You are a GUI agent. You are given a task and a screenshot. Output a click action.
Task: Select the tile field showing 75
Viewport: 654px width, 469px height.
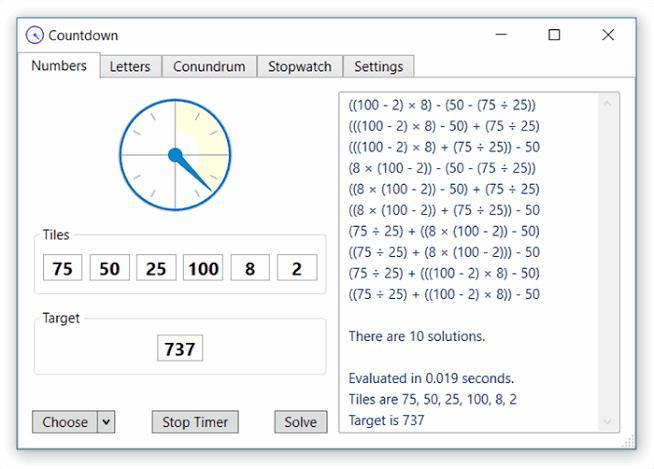point(63,268)
